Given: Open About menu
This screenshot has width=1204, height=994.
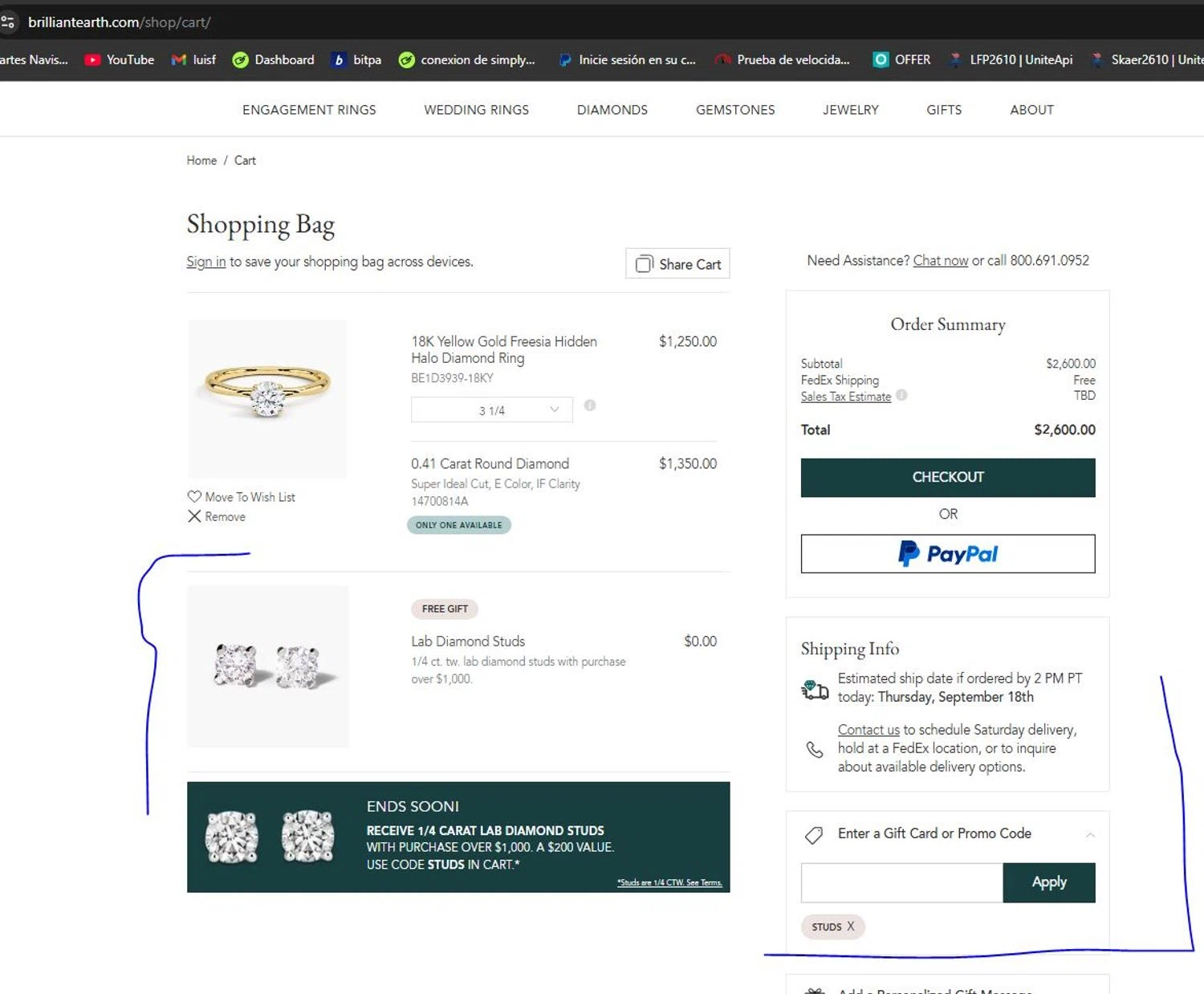Looking at the screenshot, I should 1031,110.
